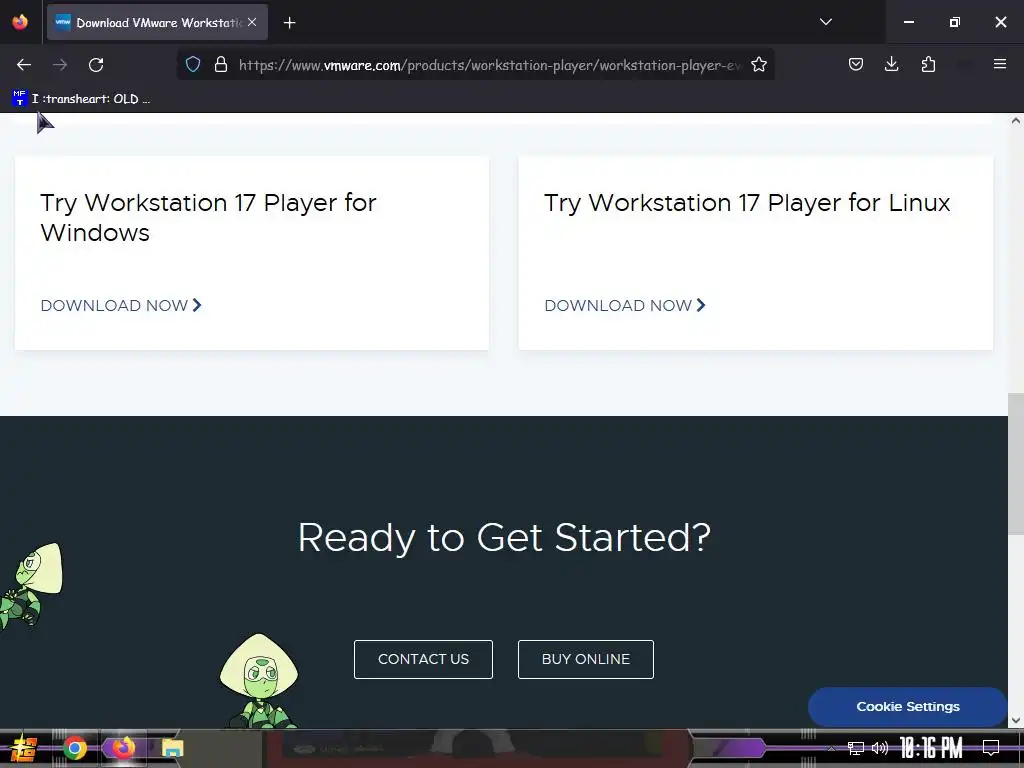
Task: Reload the current page
Action: [96, 65]
